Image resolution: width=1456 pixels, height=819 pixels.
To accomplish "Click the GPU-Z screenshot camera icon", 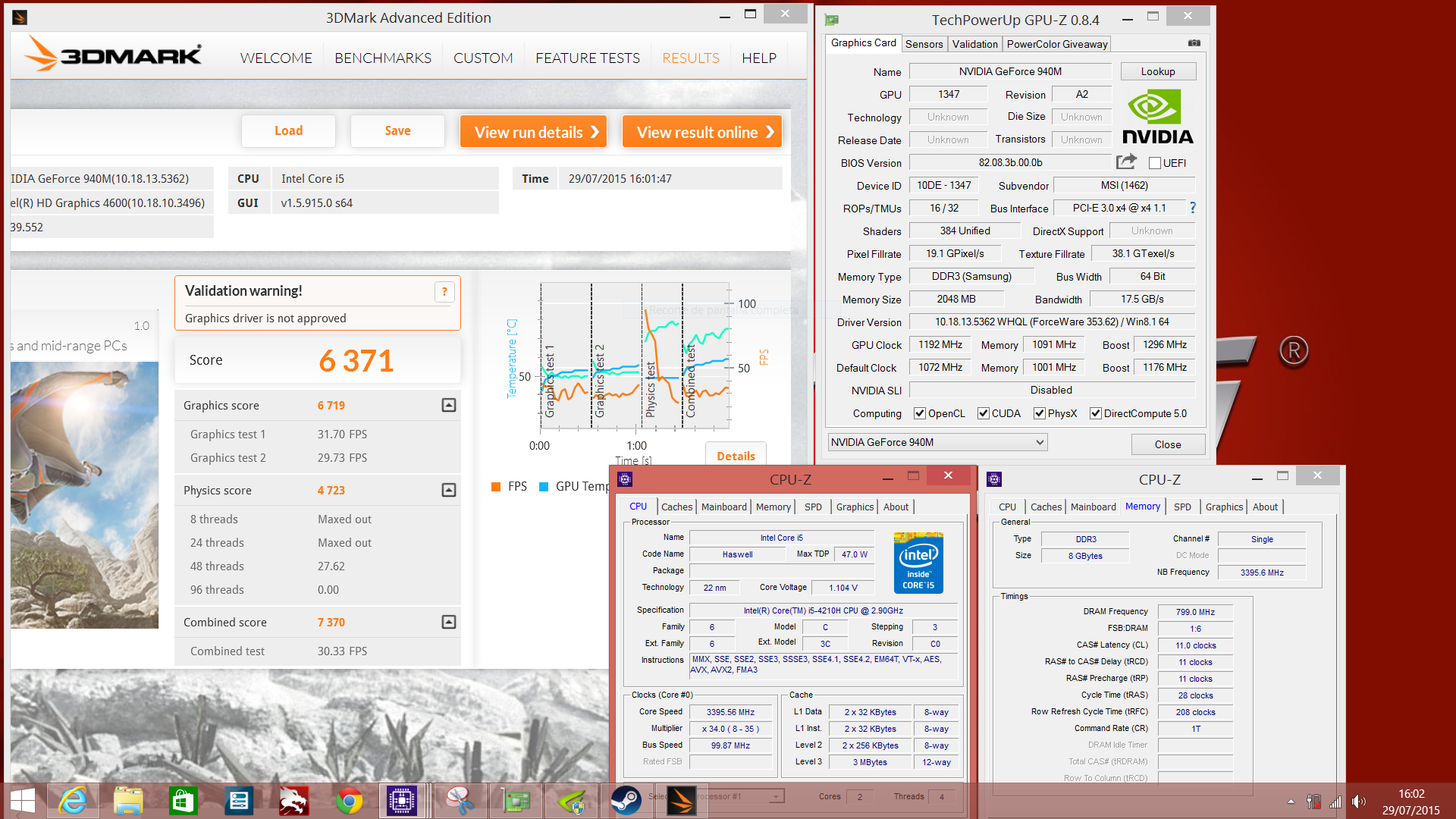I will (x=1194, y=43).
